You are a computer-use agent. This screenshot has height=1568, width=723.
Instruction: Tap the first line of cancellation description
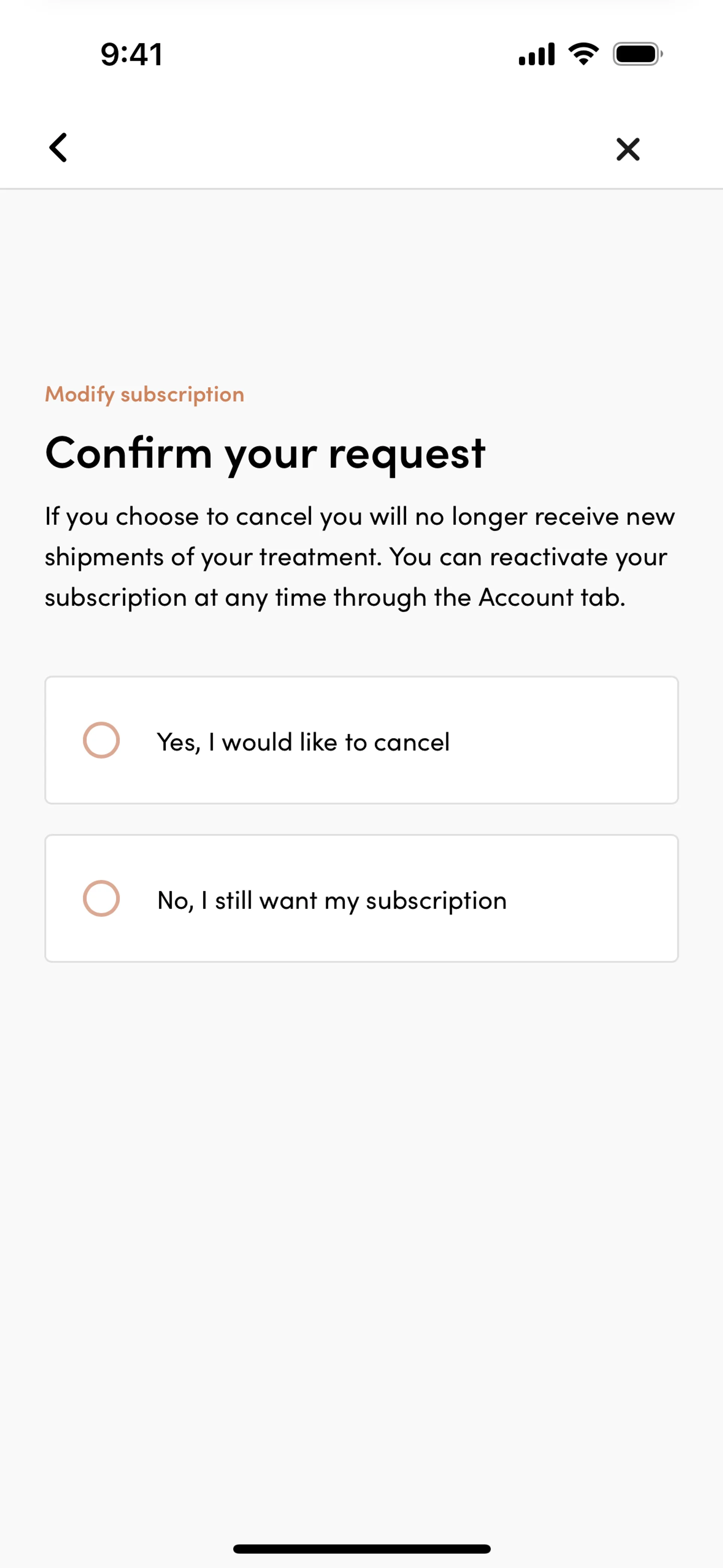(359, 517)
